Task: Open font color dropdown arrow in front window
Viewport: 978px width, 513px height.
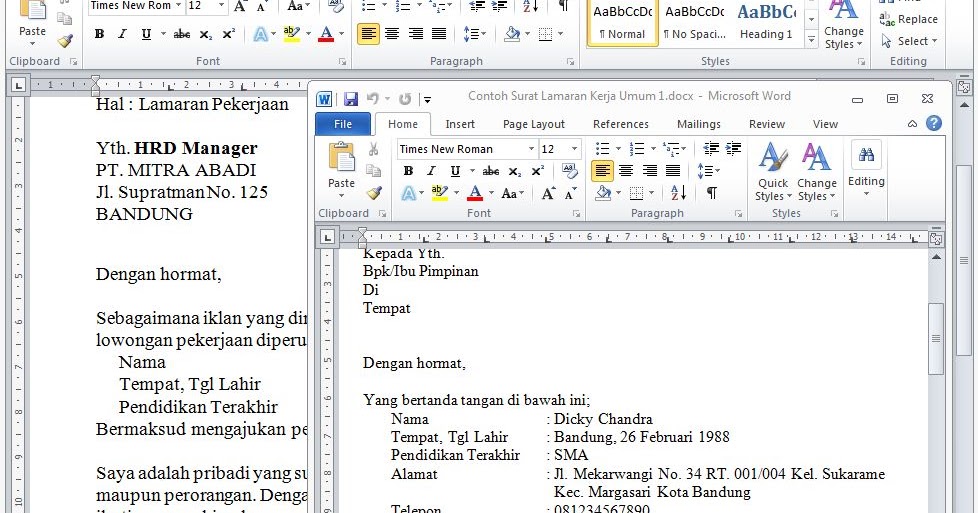Action: (x=491, y=193)
